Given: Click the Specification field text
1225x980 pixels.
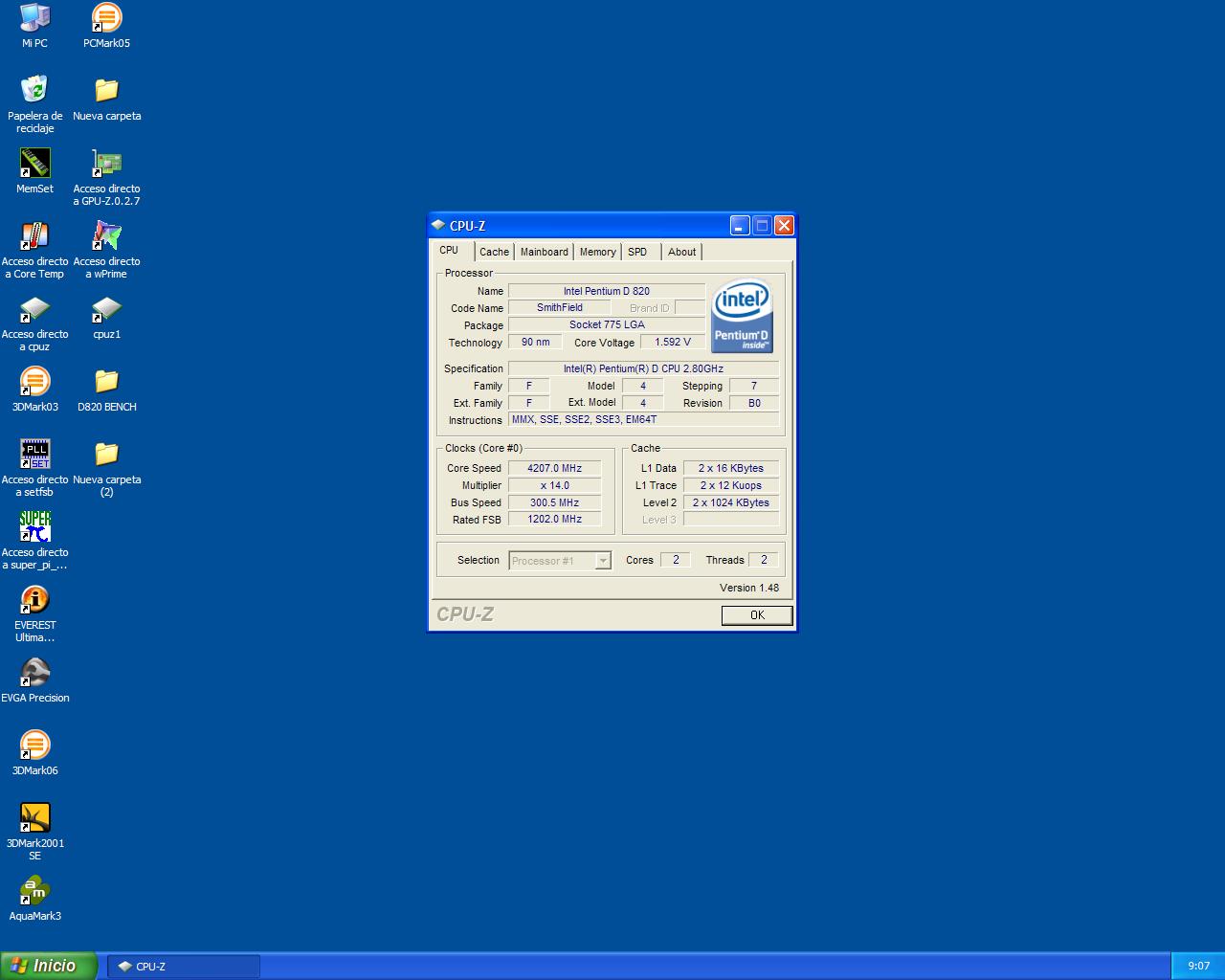Looking at the screenshot, I should (x=643, y=368).
